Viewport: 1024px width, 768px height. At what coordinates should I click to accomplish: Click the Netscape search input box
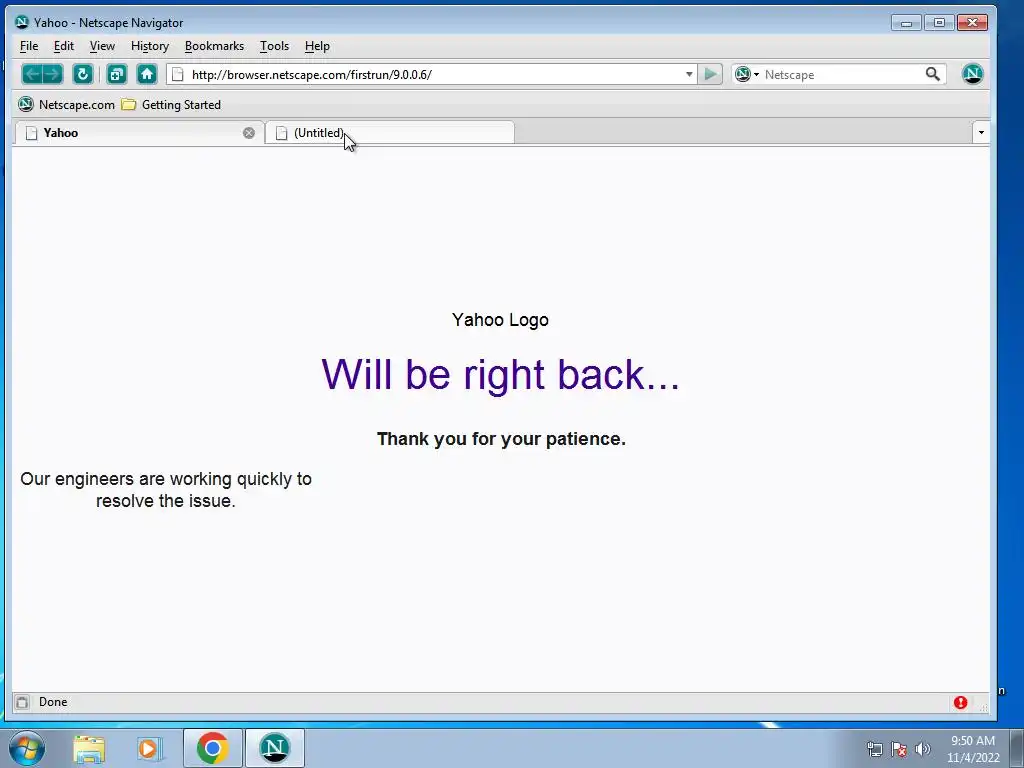841,74
